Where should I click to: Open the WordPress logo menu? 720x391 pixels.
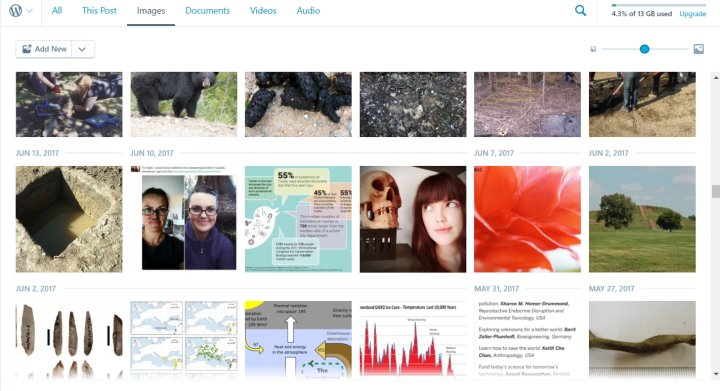(16, 11)
